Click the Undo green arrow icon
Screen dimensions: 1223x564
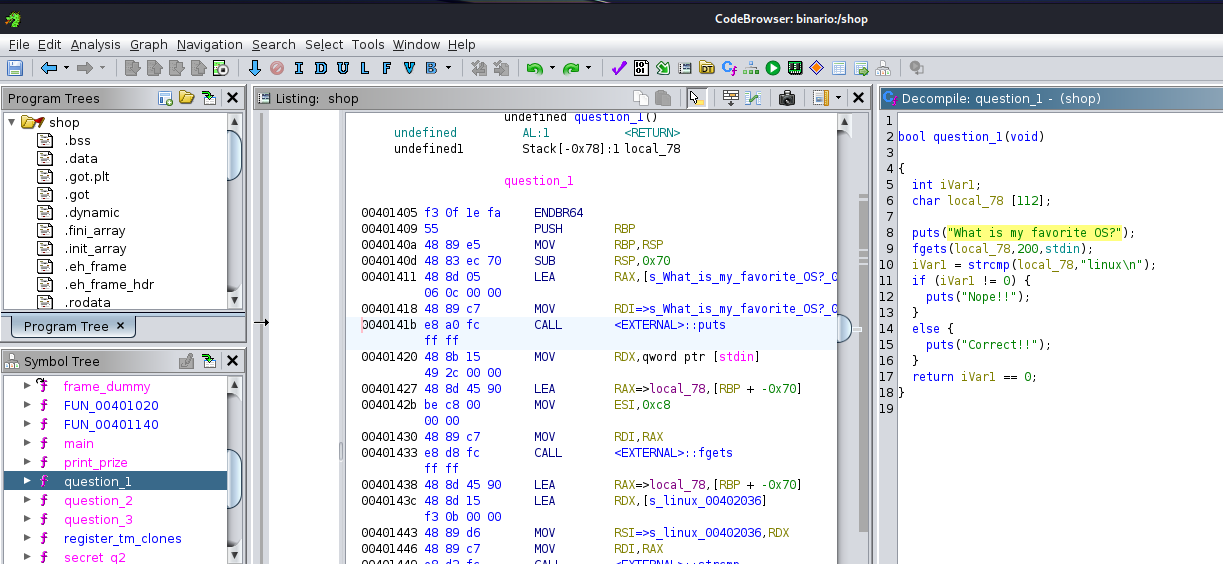point(535,68)
